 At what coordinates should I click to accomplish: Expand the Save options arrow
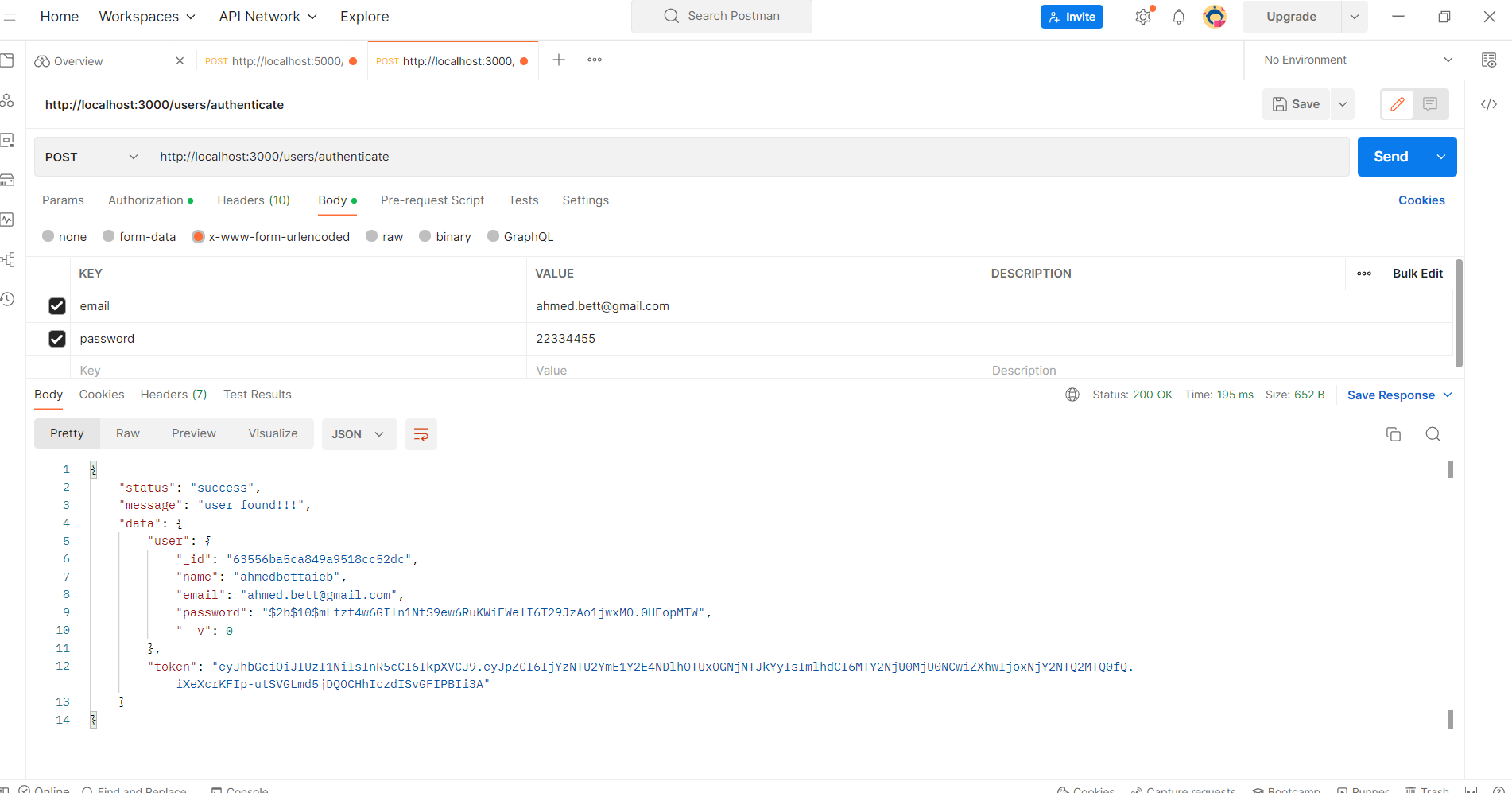pyautogui.click(x=1343, y=104)
